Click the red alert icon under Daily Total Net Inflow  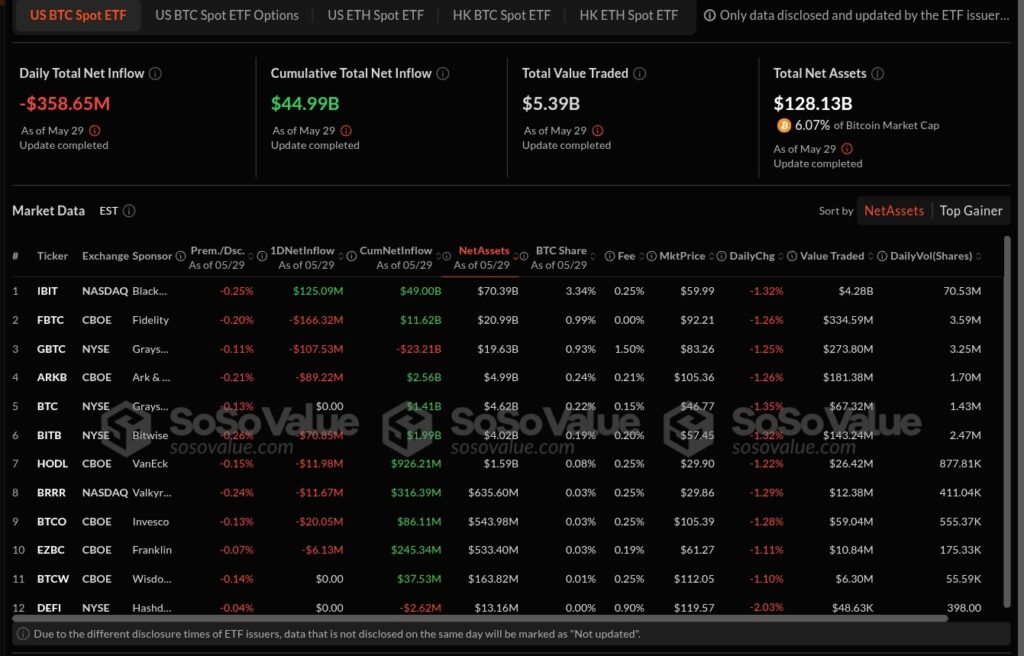95,131
